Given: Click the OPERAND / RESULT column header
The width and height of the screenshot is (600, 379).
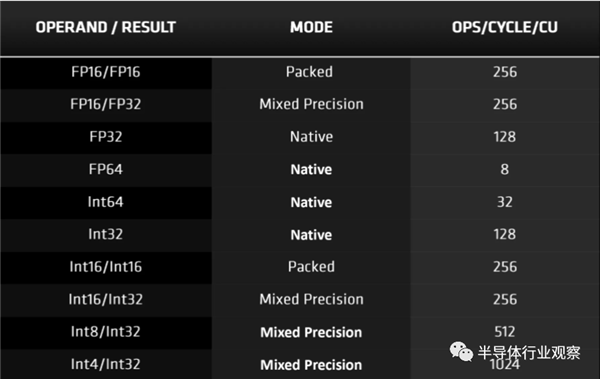Looking at the screenshot, I should (106, 27).
